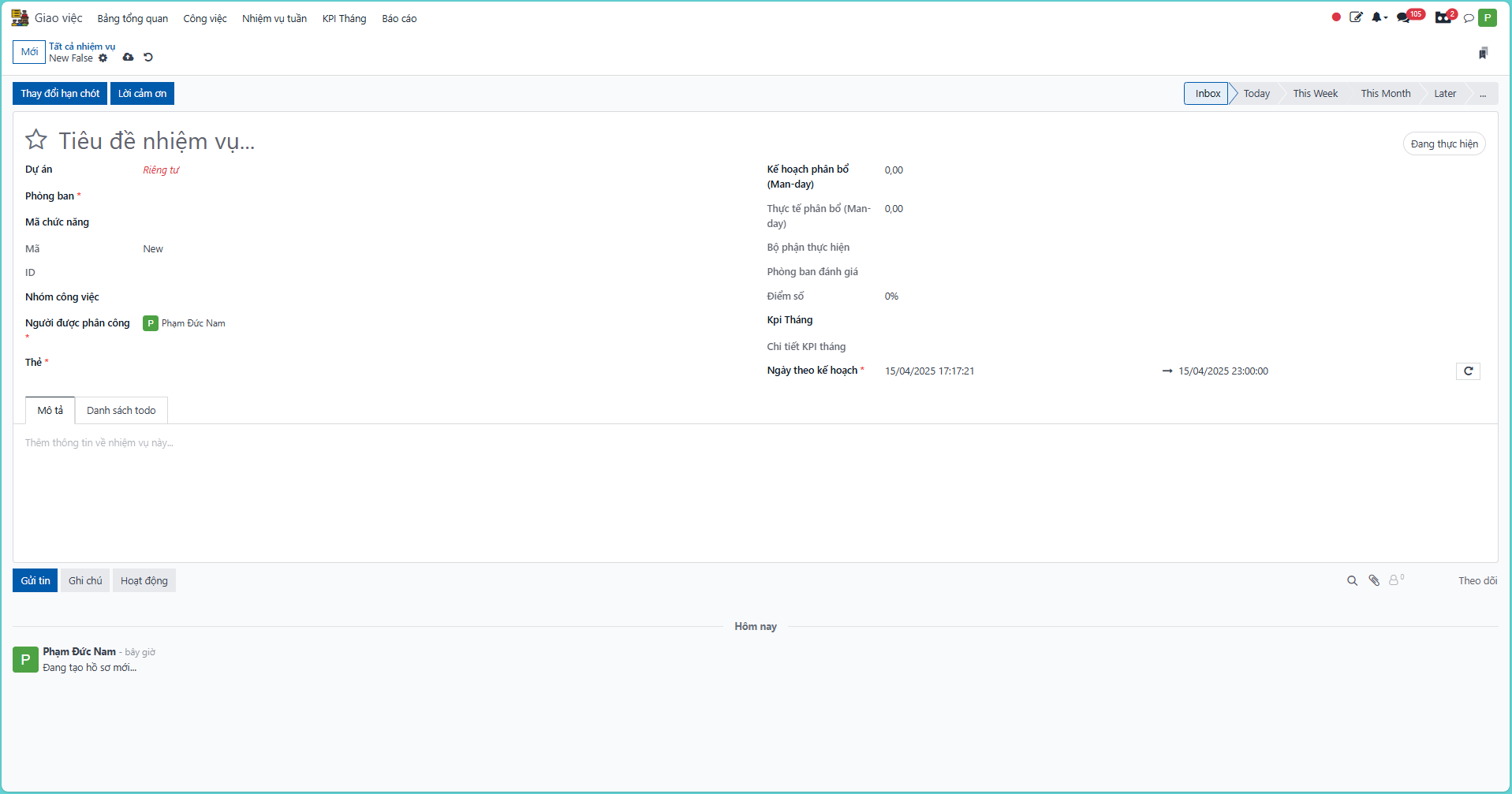
Task: Search messages with the magnifier icon
Action: 1352,581
